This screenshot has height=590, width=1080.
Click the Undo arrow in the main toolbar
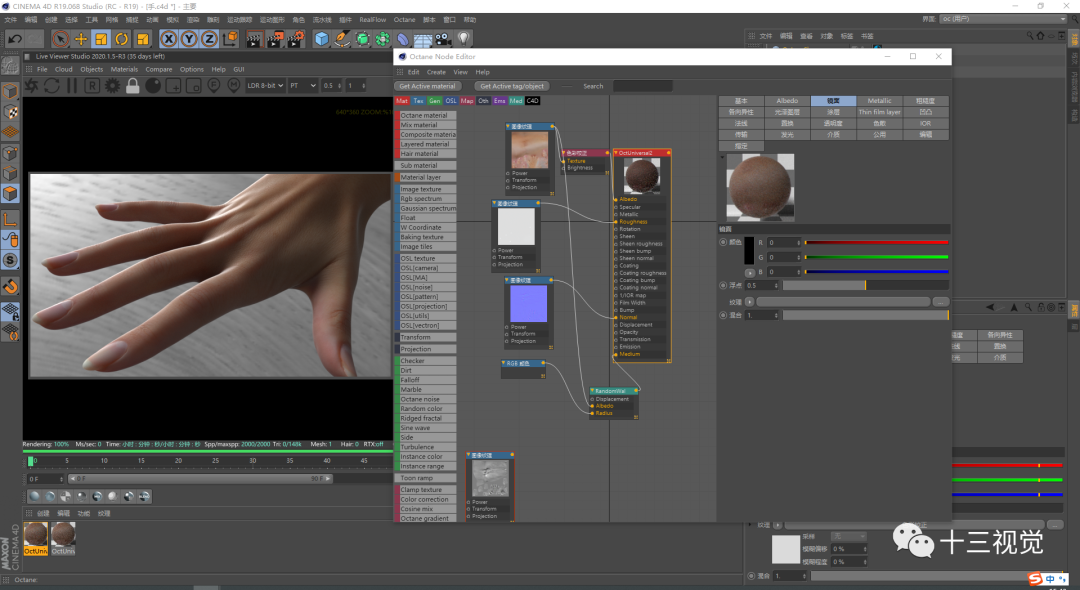coord(14,39)
